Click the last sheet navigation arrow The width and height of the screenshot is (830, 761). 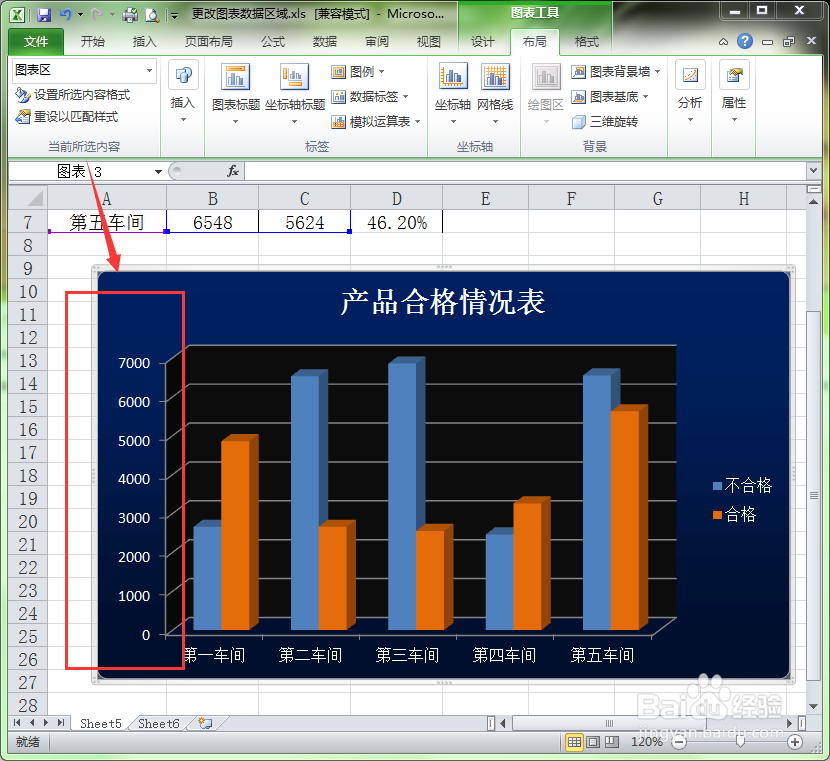(61, 723)
